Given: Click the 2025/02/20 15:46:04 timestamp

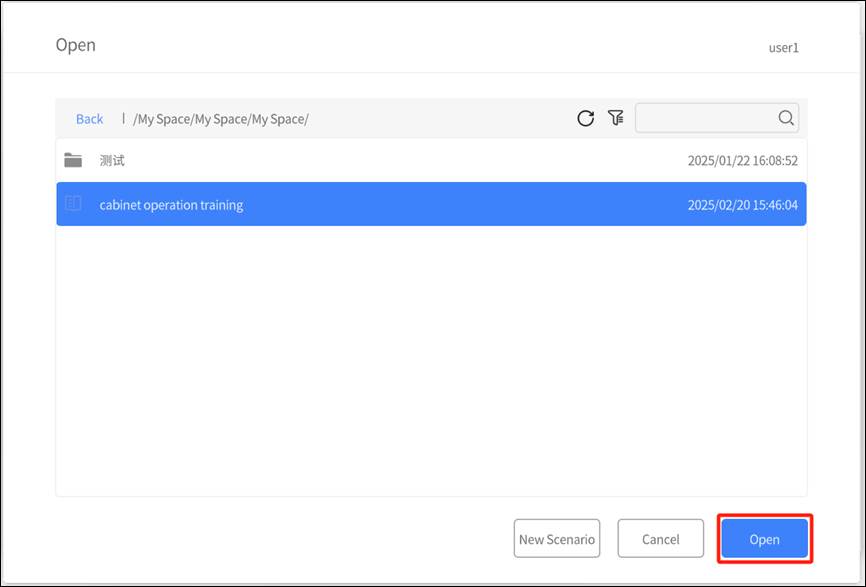Looking at the screenshot, I should pos(742,205).
